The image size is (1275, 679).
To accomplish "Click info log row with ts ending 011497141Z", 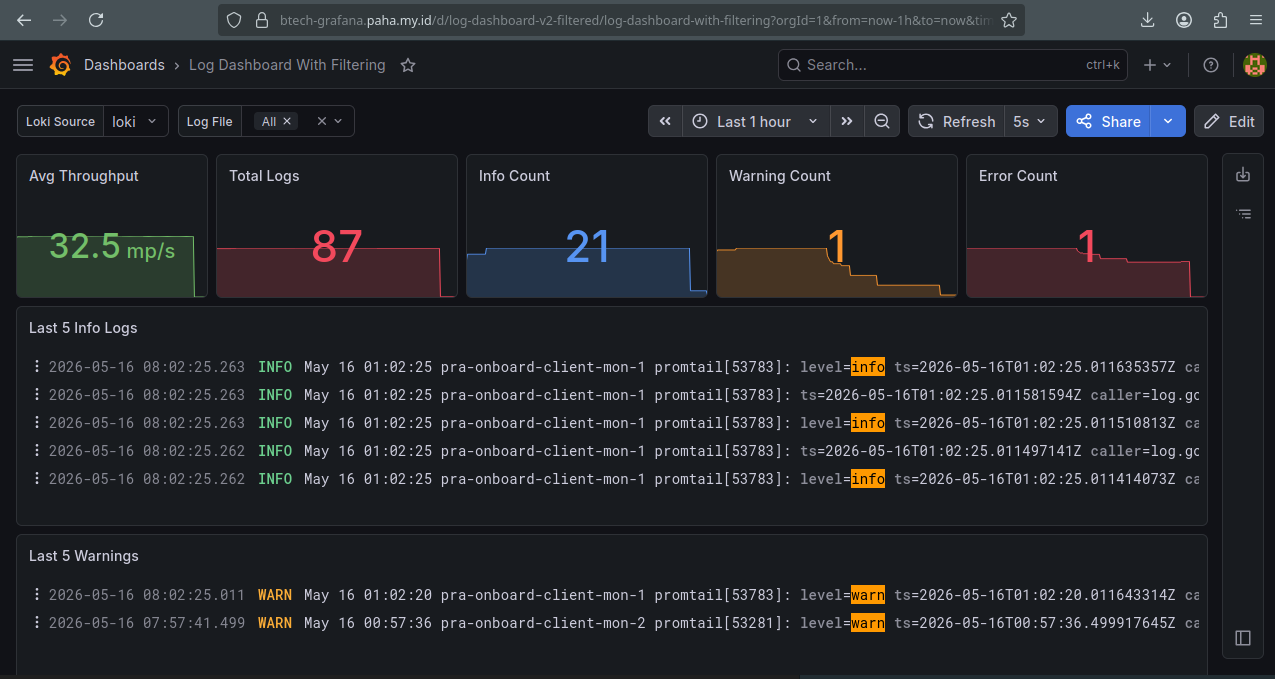I will coord(612,451).
